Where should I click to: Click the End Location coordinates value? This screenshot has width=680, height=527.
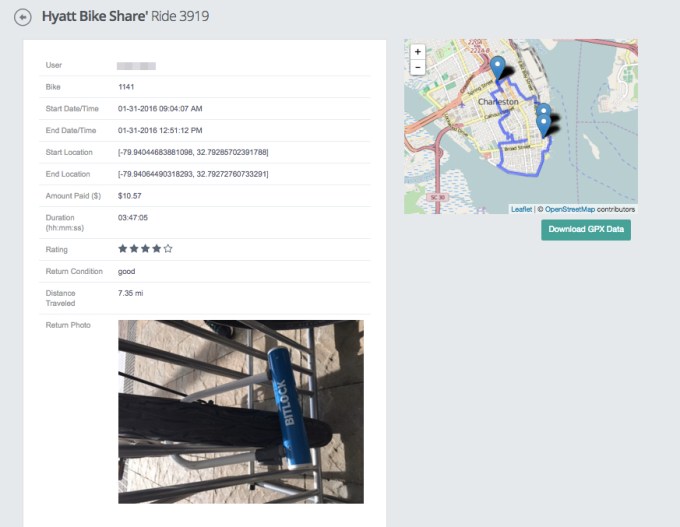click(193, 174)
